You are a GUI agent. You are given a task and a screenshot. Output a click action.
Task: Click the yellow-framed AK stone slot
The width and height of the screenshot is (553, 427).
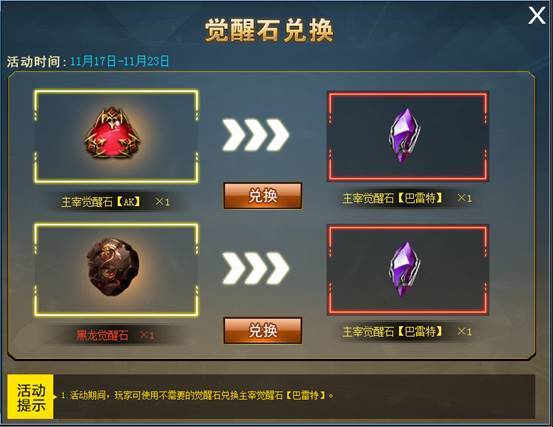coord(116,136)
